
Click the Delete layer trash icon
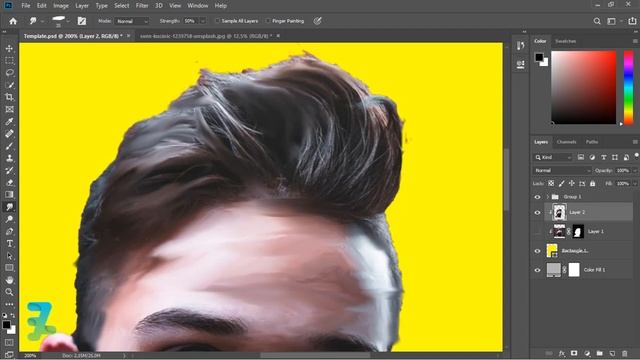pos(624,353)
